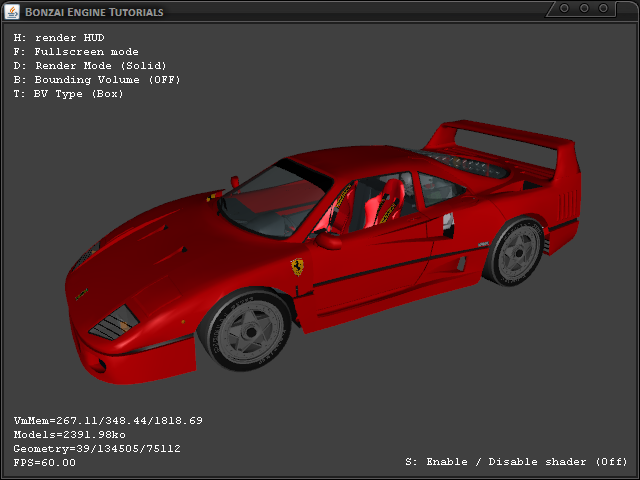This screenshot has height=480, width=640.
Task: Click the car's front pop-up headlight grille
Action: [112, 322]
